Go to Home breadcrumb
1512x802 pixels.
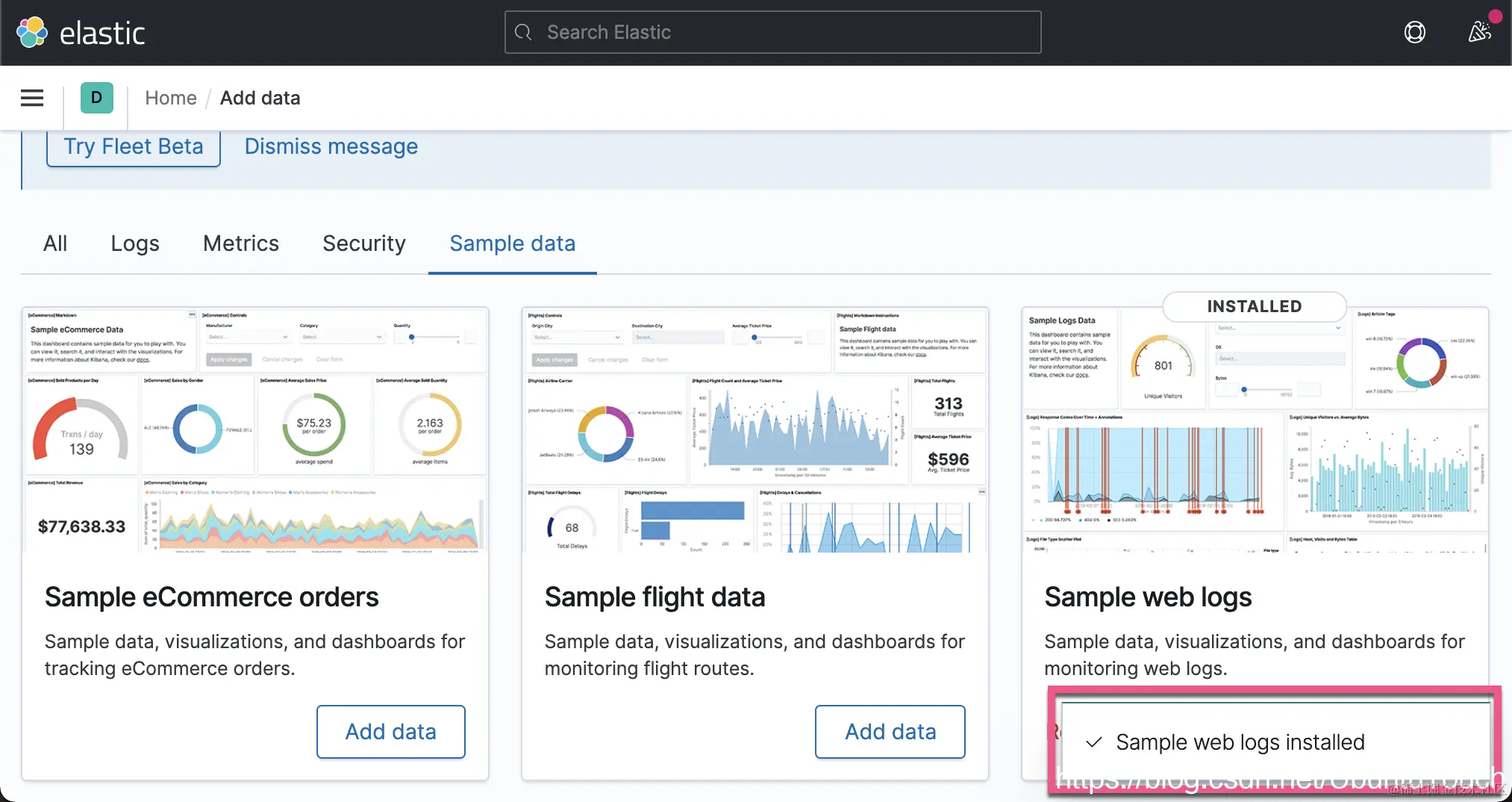pos(171,98)
